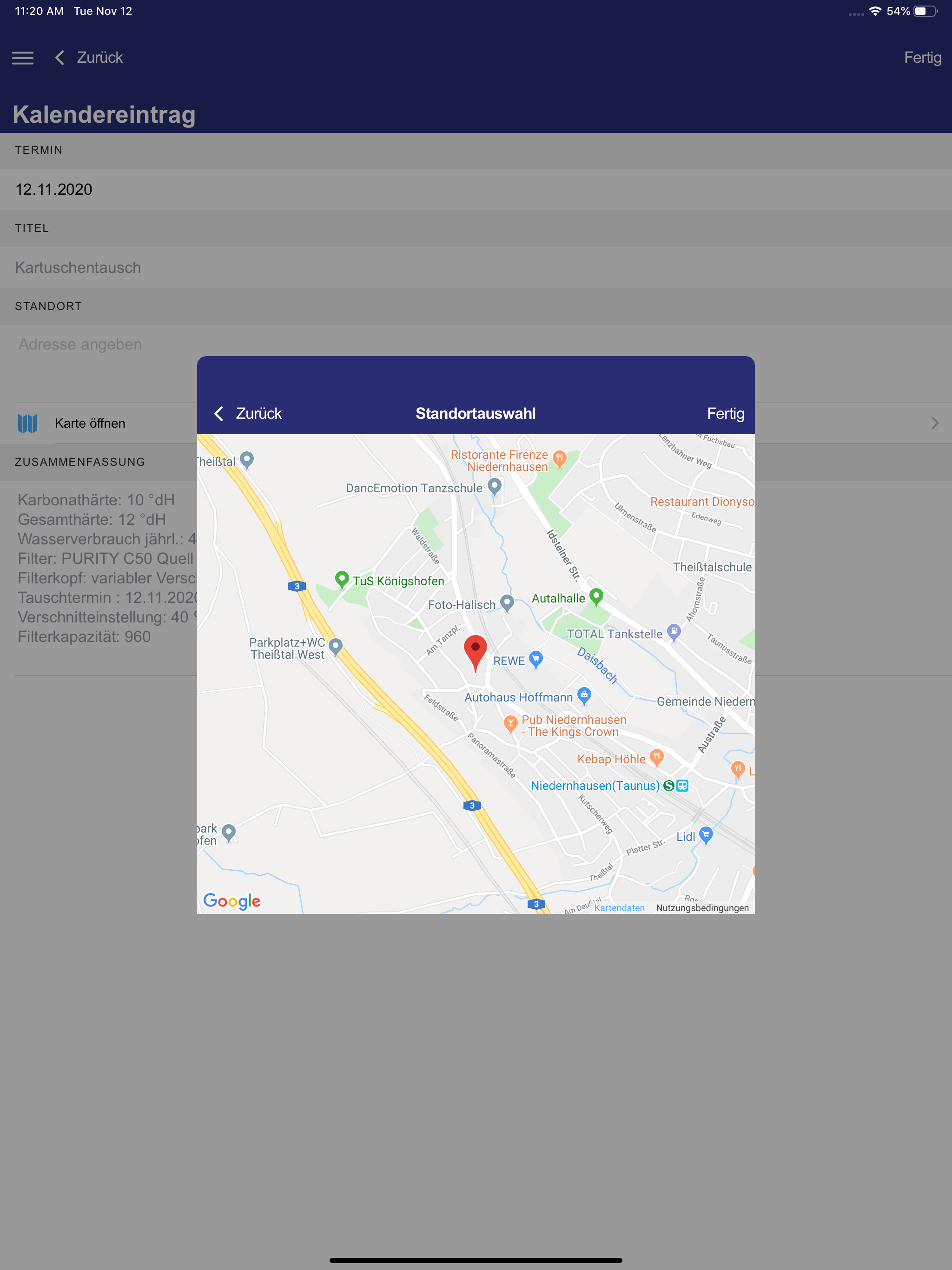Click the Google logo on map

pos(232,901)
